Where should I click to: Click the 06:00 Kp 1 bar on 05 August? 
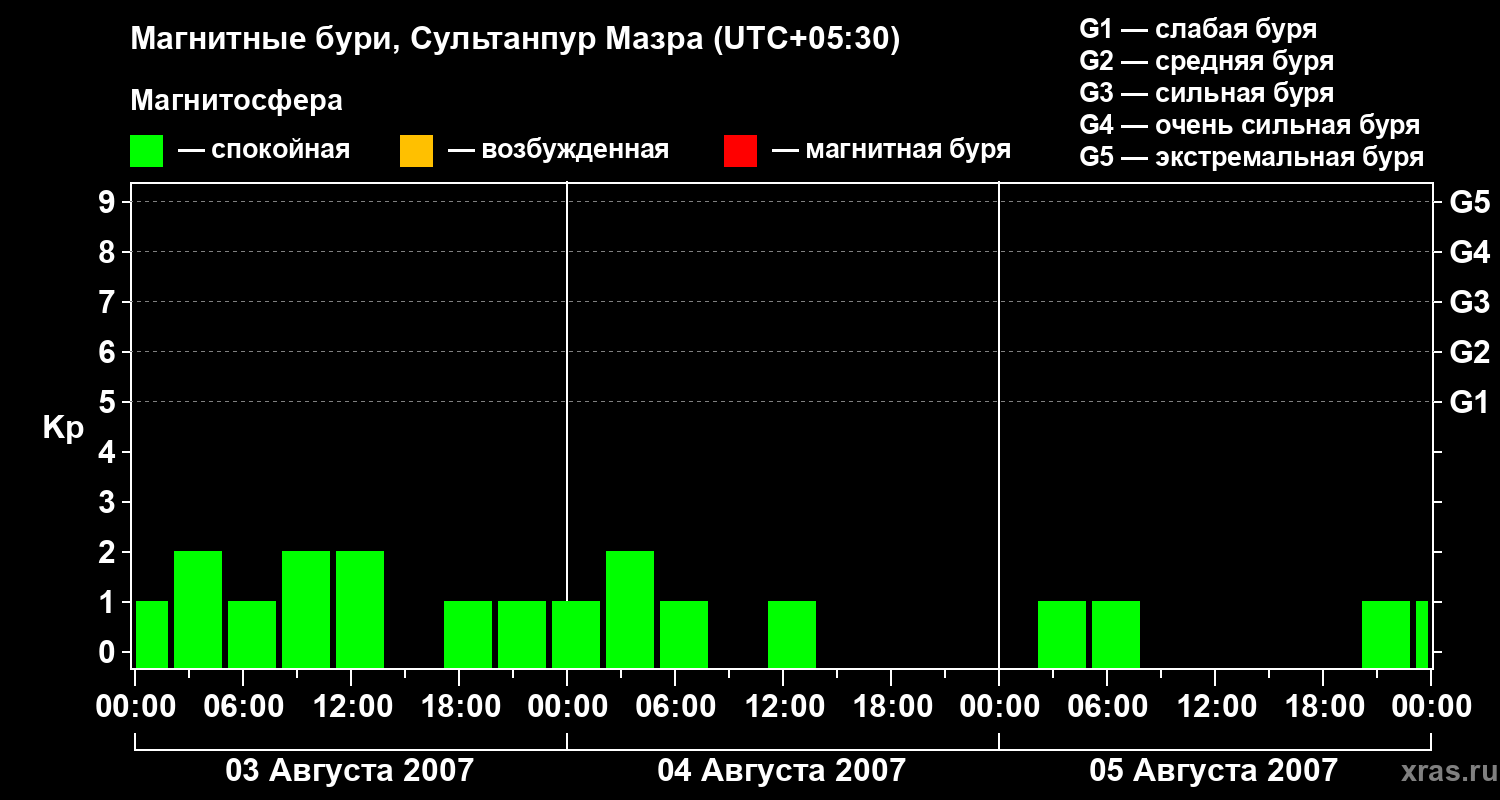1116,634
